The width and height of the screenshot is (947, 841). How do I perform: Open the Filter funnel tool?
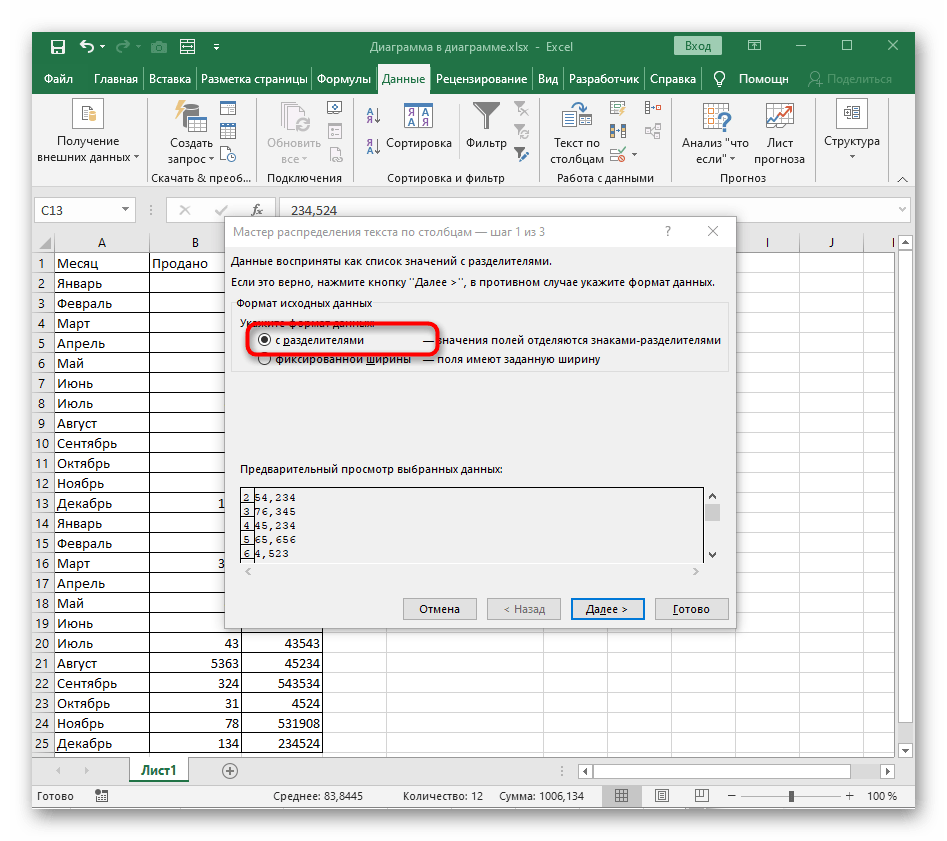tap(486, 117)
